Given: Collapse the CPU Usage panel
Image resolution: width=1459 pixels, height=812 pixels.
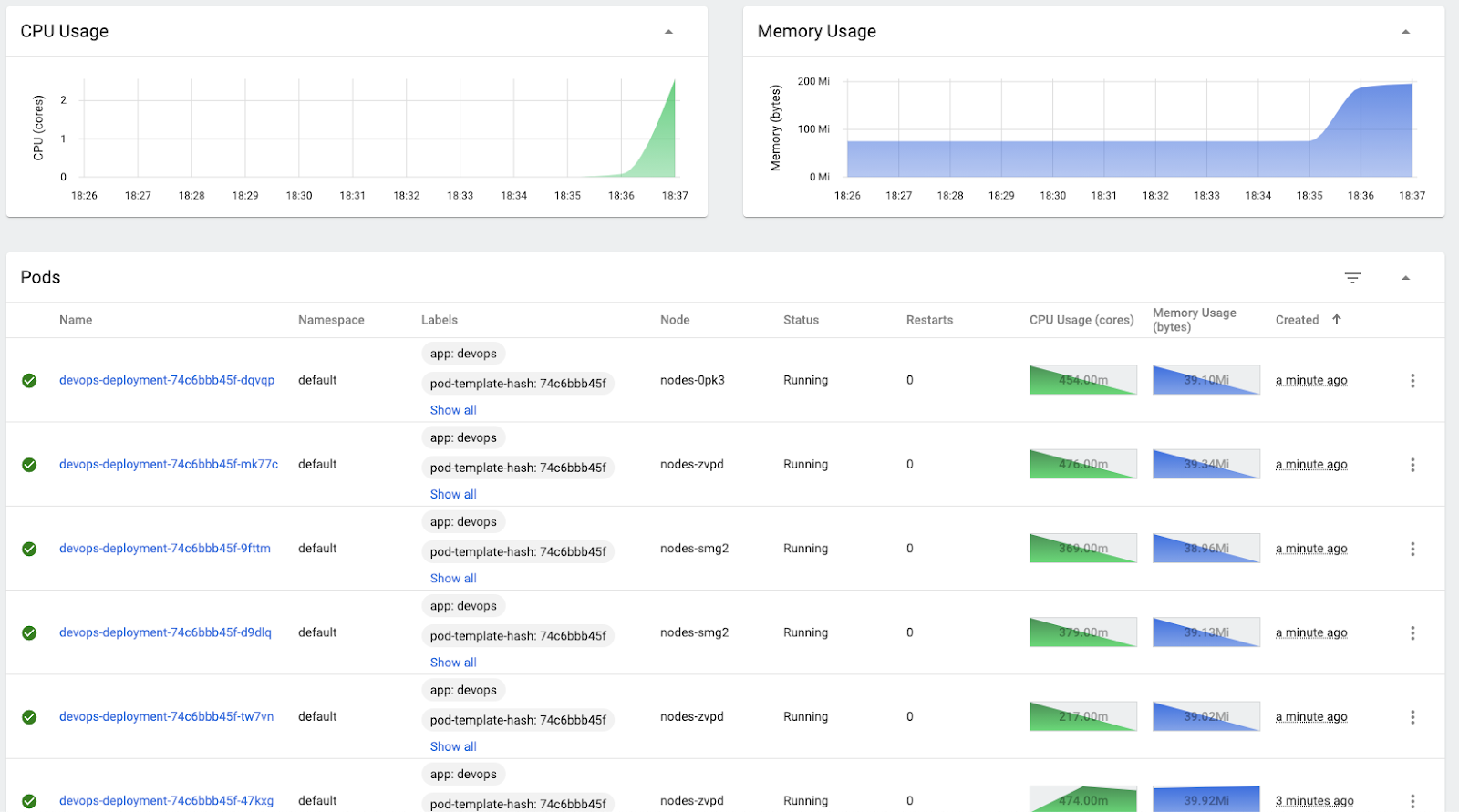Looking at the screenshot, I should 668,32.
